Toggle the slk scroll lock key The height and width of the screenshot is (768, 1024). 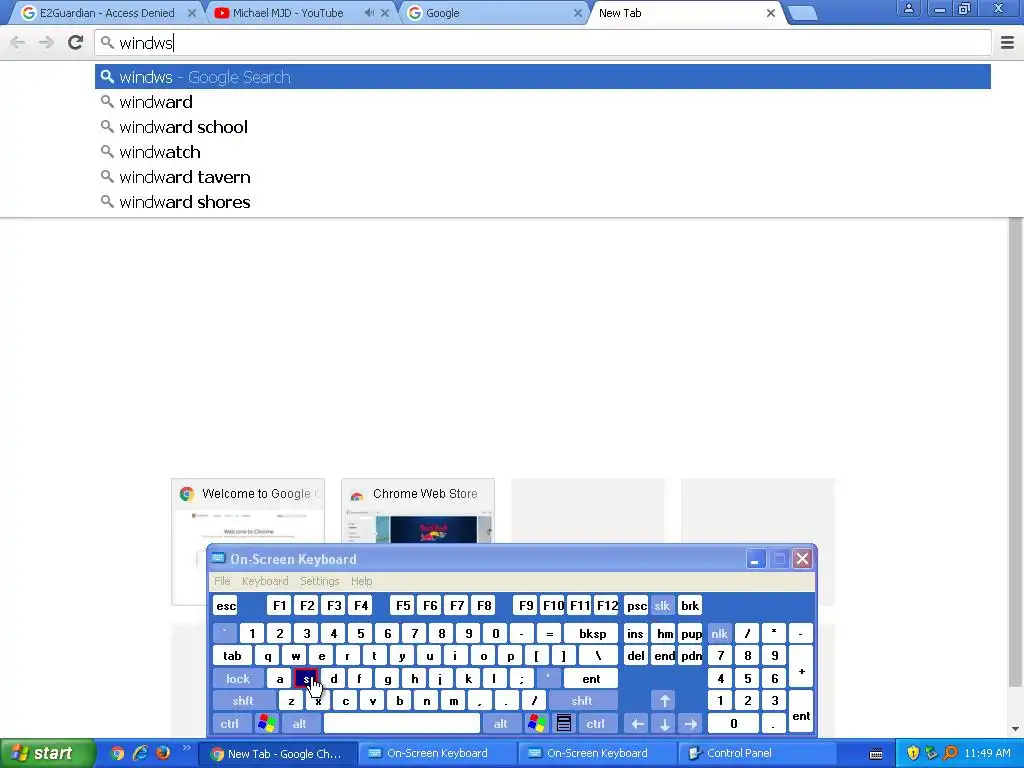(662, 605)
